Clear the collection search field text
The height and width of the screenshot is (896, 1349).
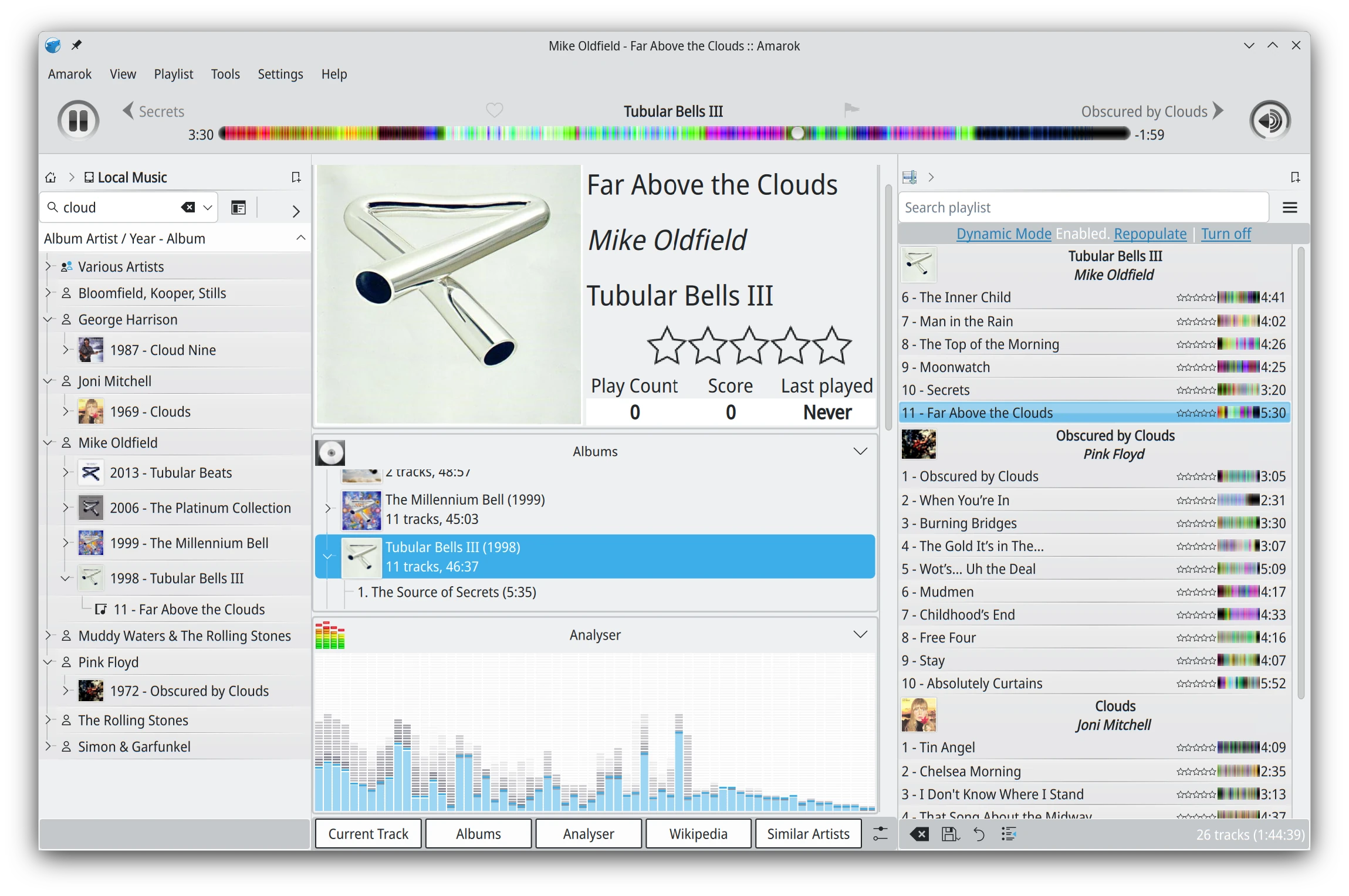pos(188,207)
